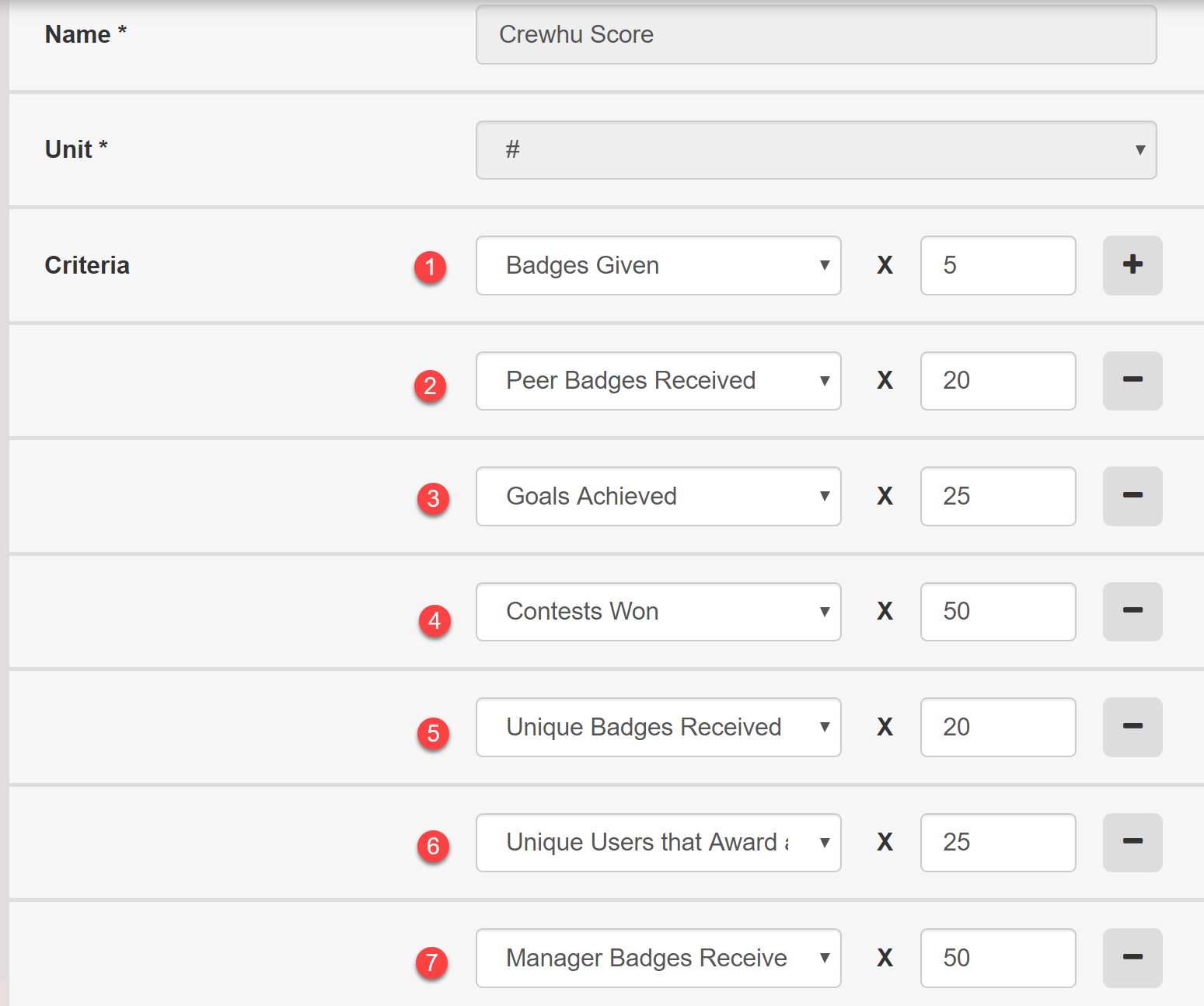Remove the Unique Users that Award criteria row
The height and width of the screenshot is (1006, 1204).
tap(1132, 842)
